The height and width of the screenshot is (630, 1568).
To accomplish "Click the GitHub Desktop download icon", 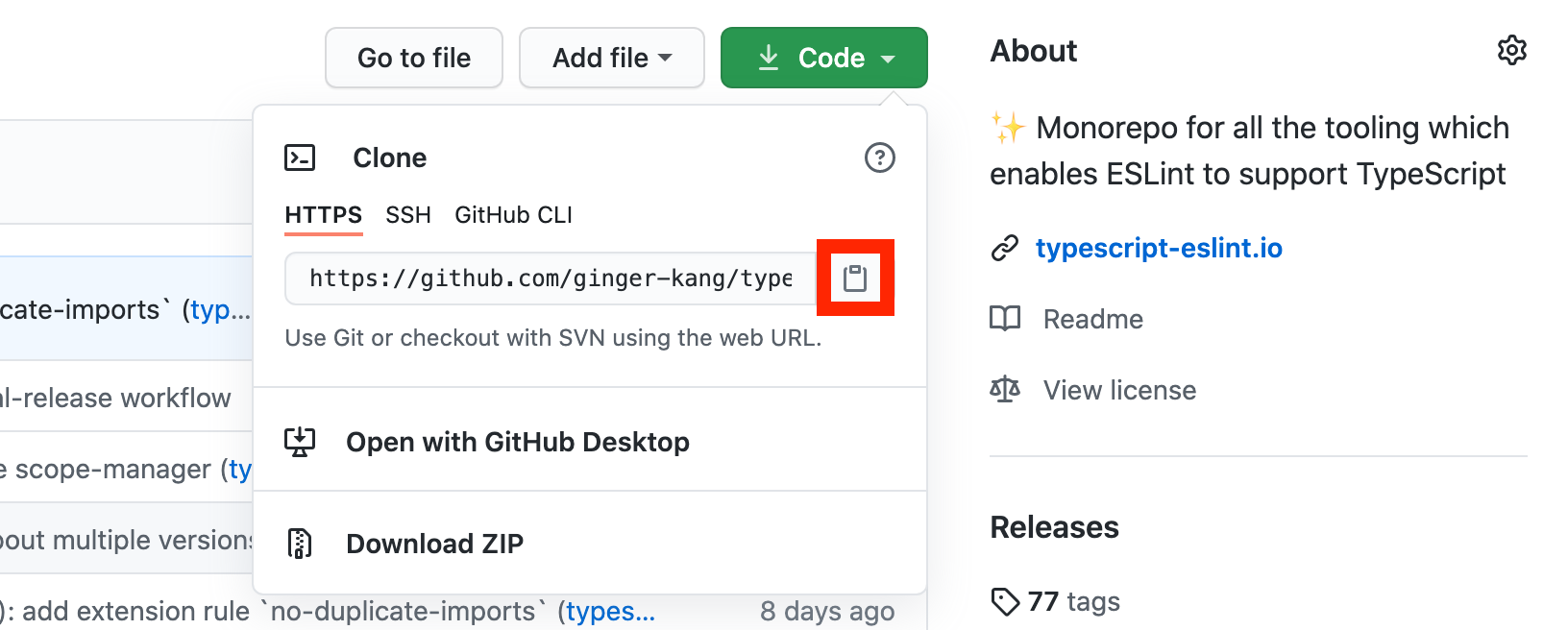I will point(300,442).
